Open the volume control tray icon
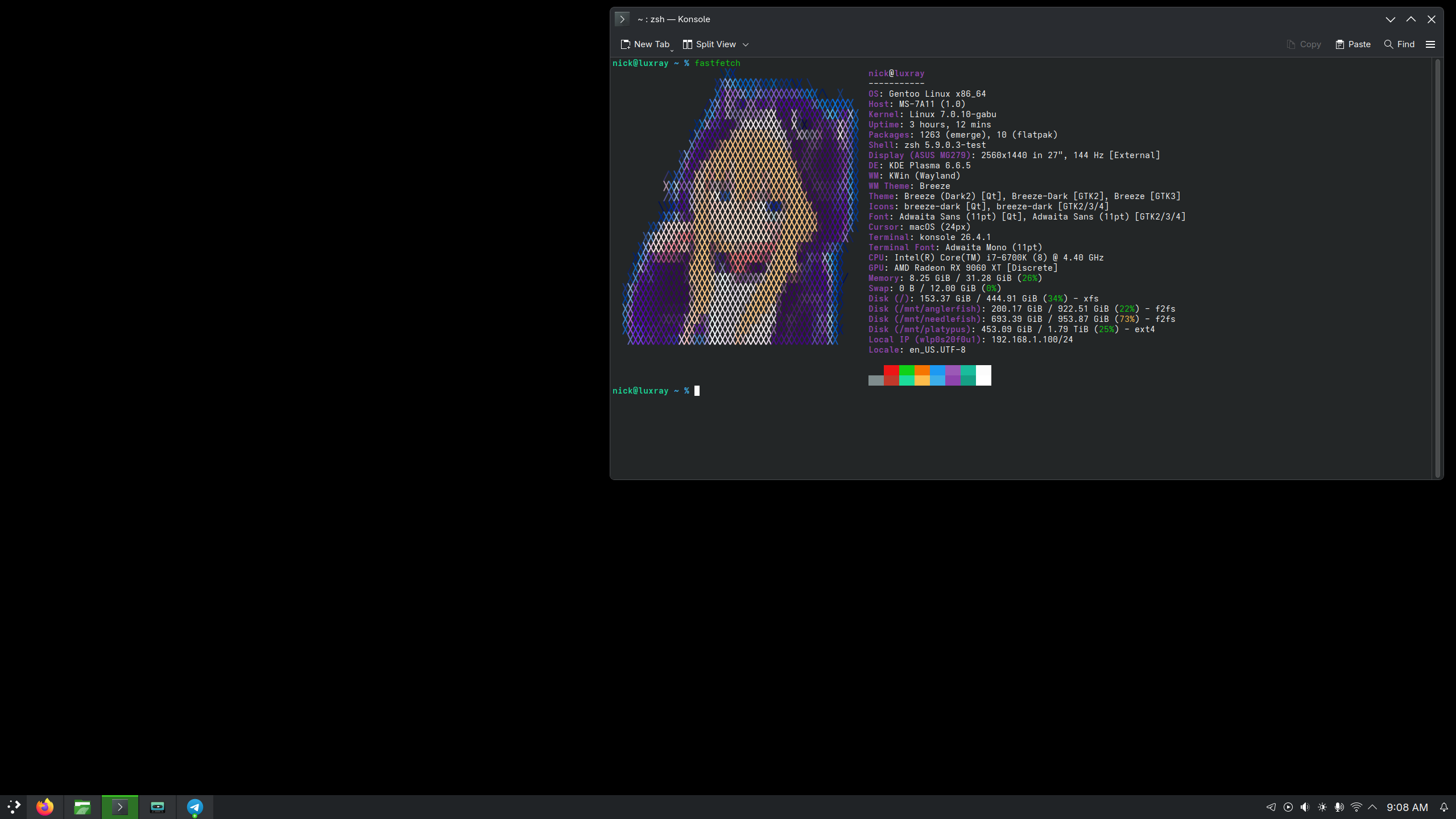 point(1305,807)
